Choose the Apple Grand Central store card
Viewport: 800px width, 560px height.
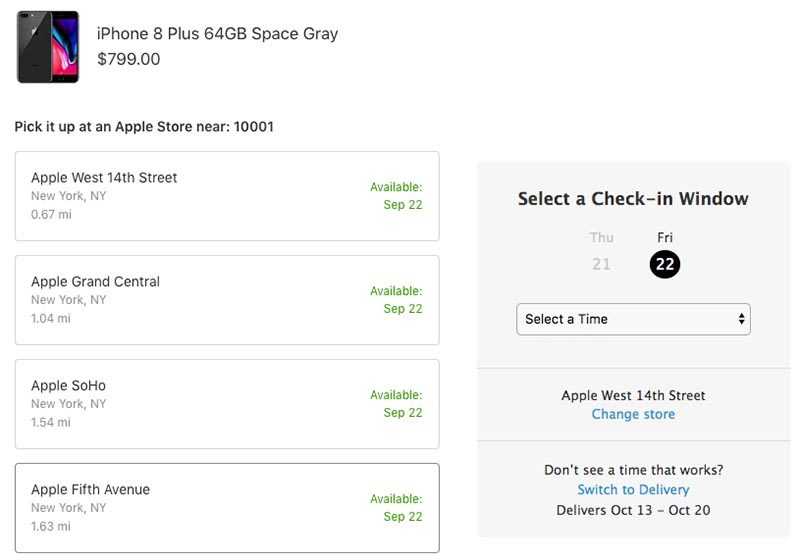[x=226, y=300]
